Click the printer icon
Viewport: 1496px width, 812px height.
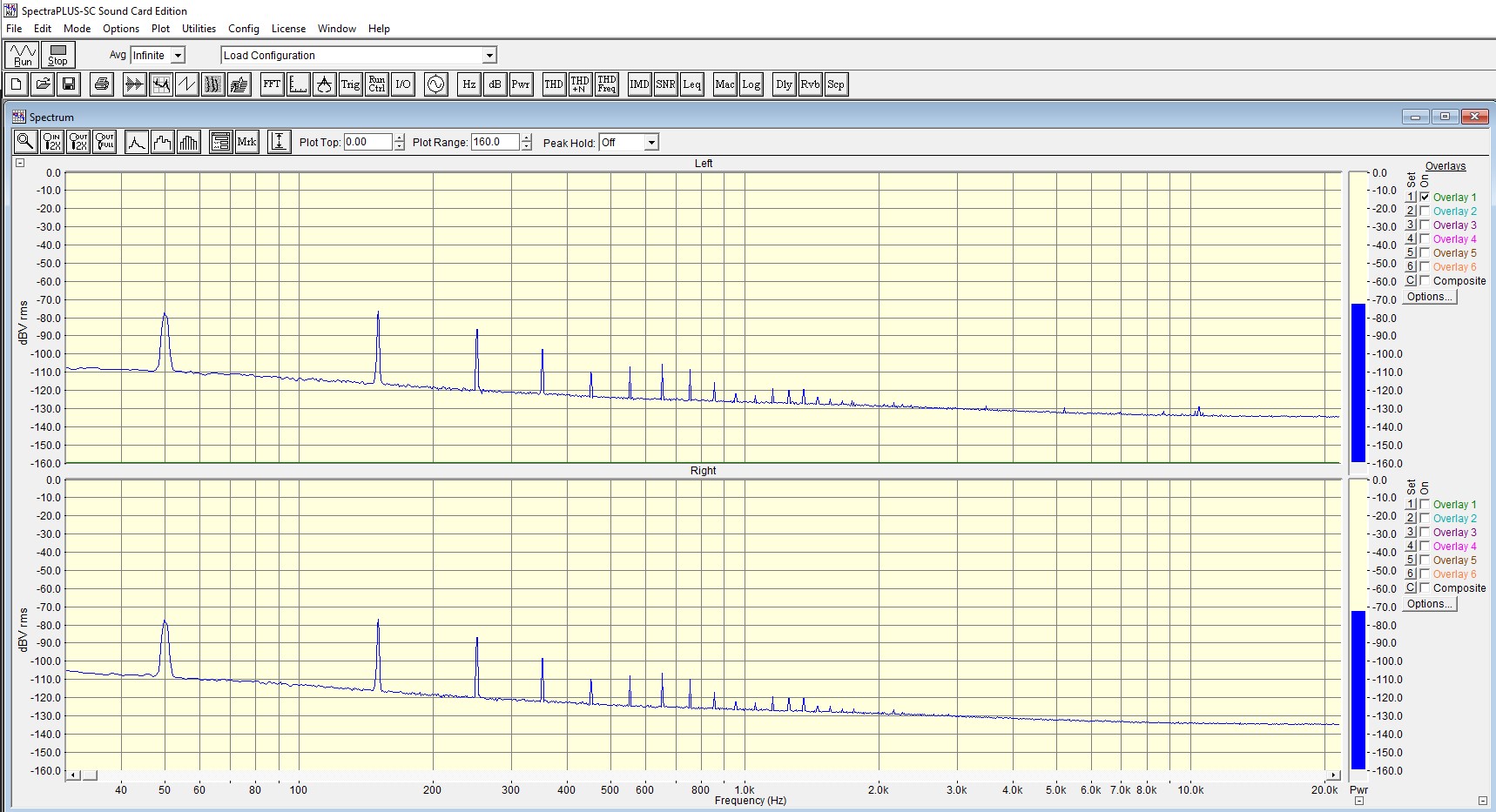click(x=102, y=84)
